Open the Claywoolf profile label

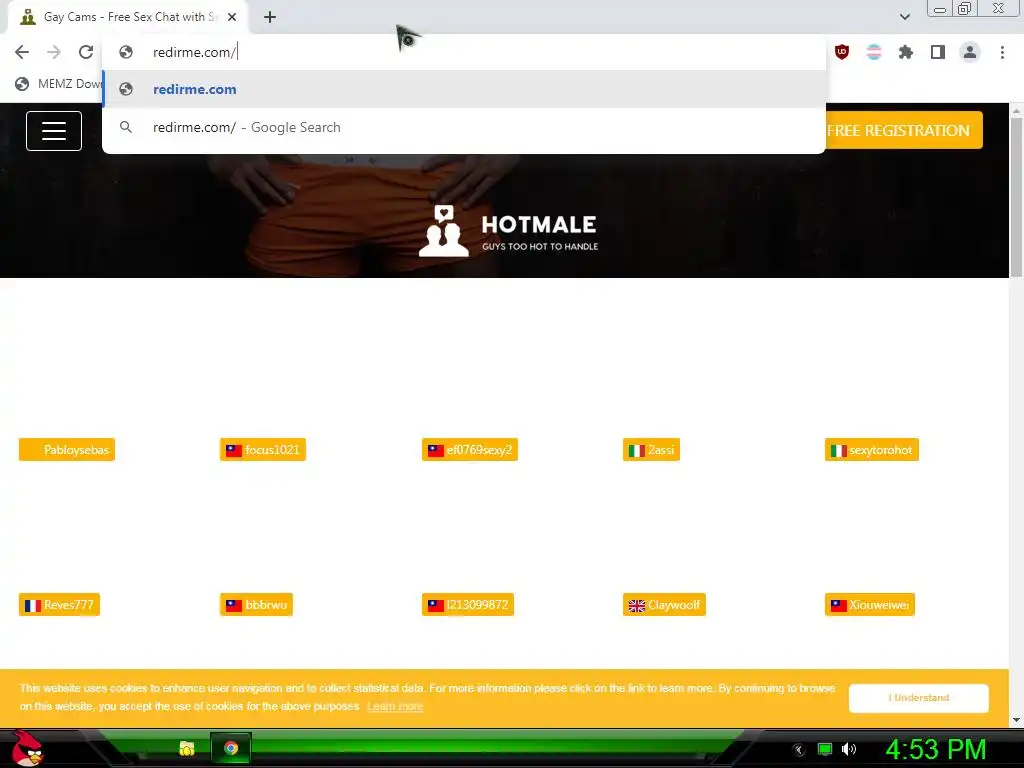coord(664,604)
